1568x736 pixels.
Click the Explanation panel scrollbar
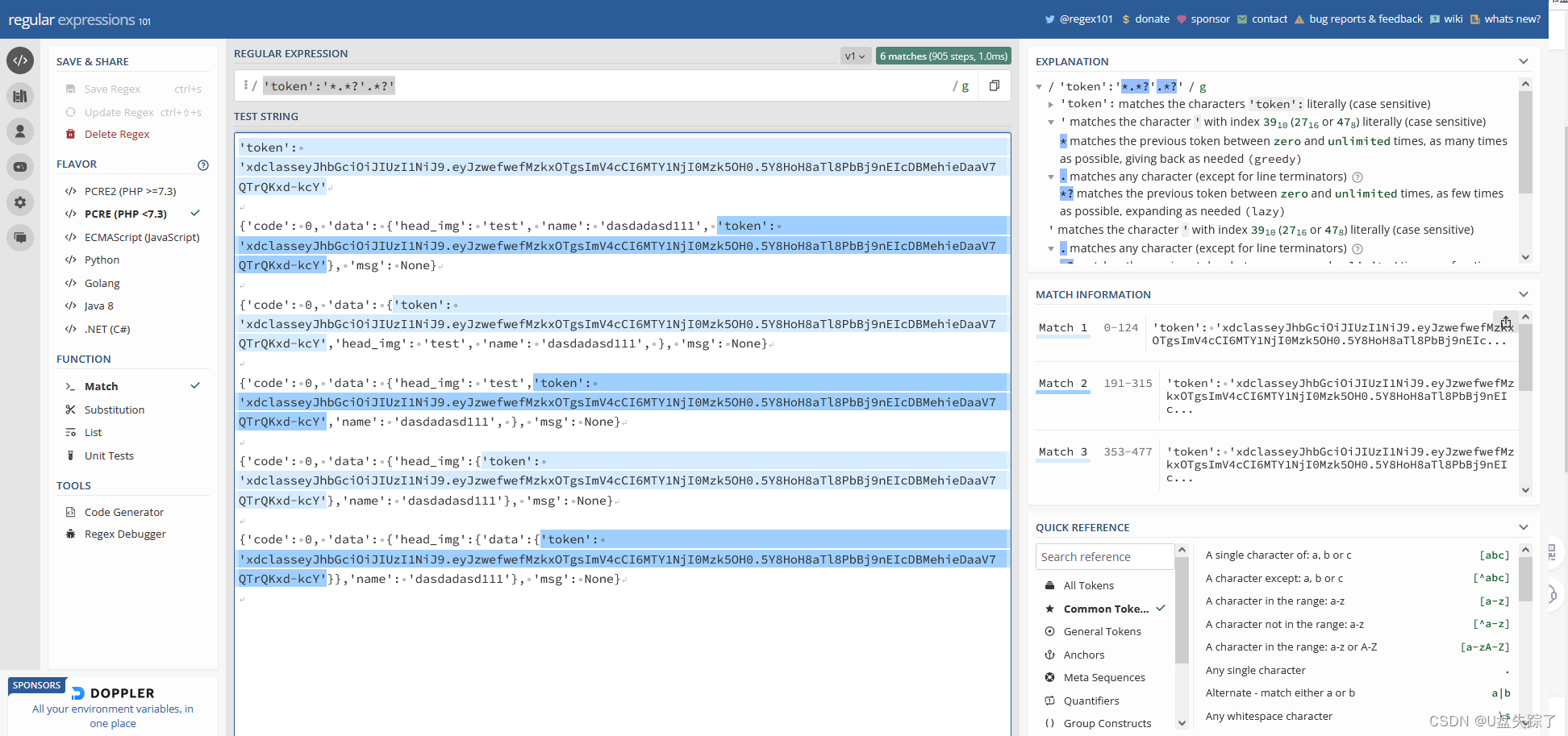click(x=1524, y=143)
